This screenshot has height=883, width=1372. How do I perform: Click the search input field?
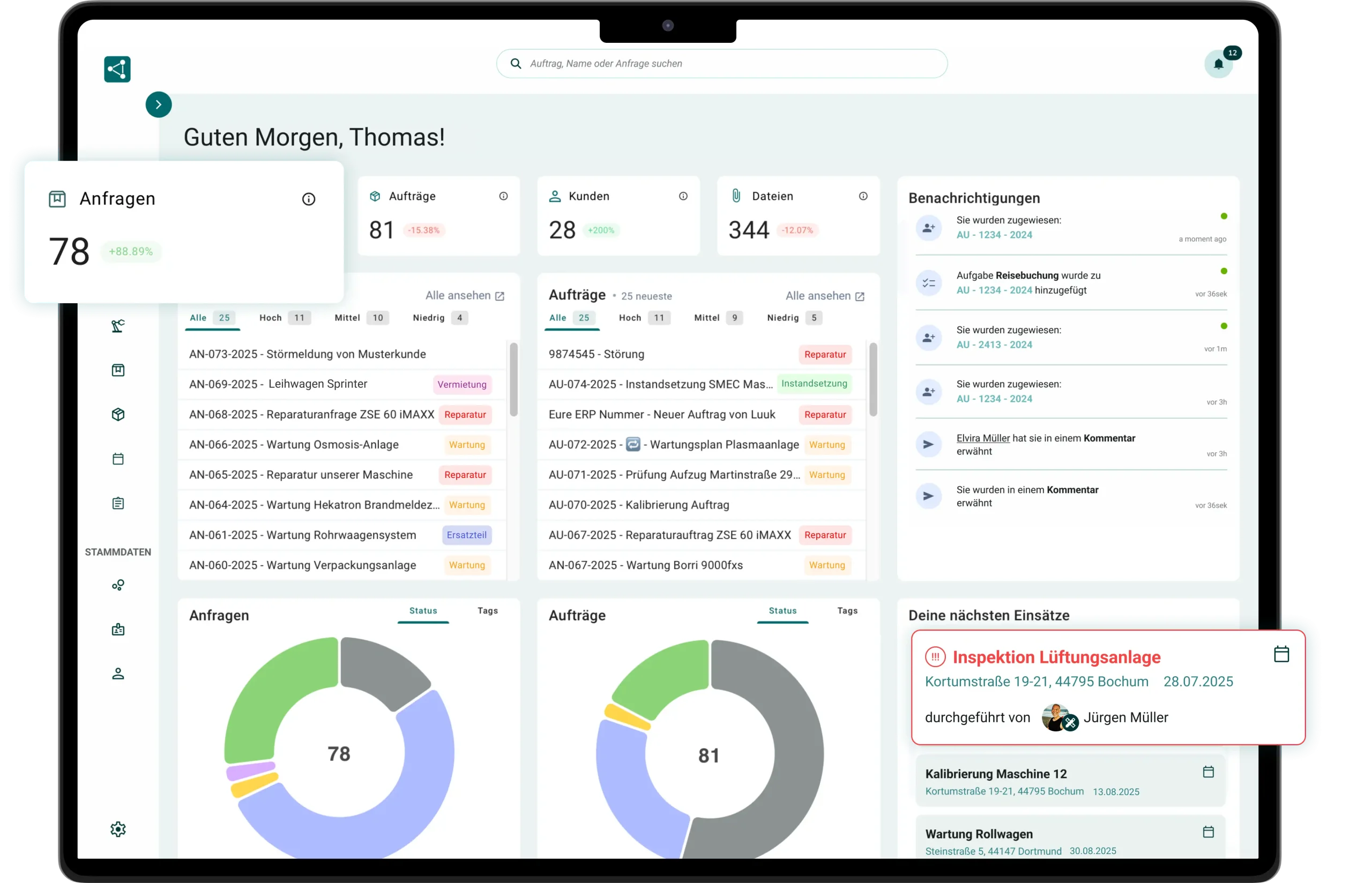pyautogui.click(x=721, y=64)
